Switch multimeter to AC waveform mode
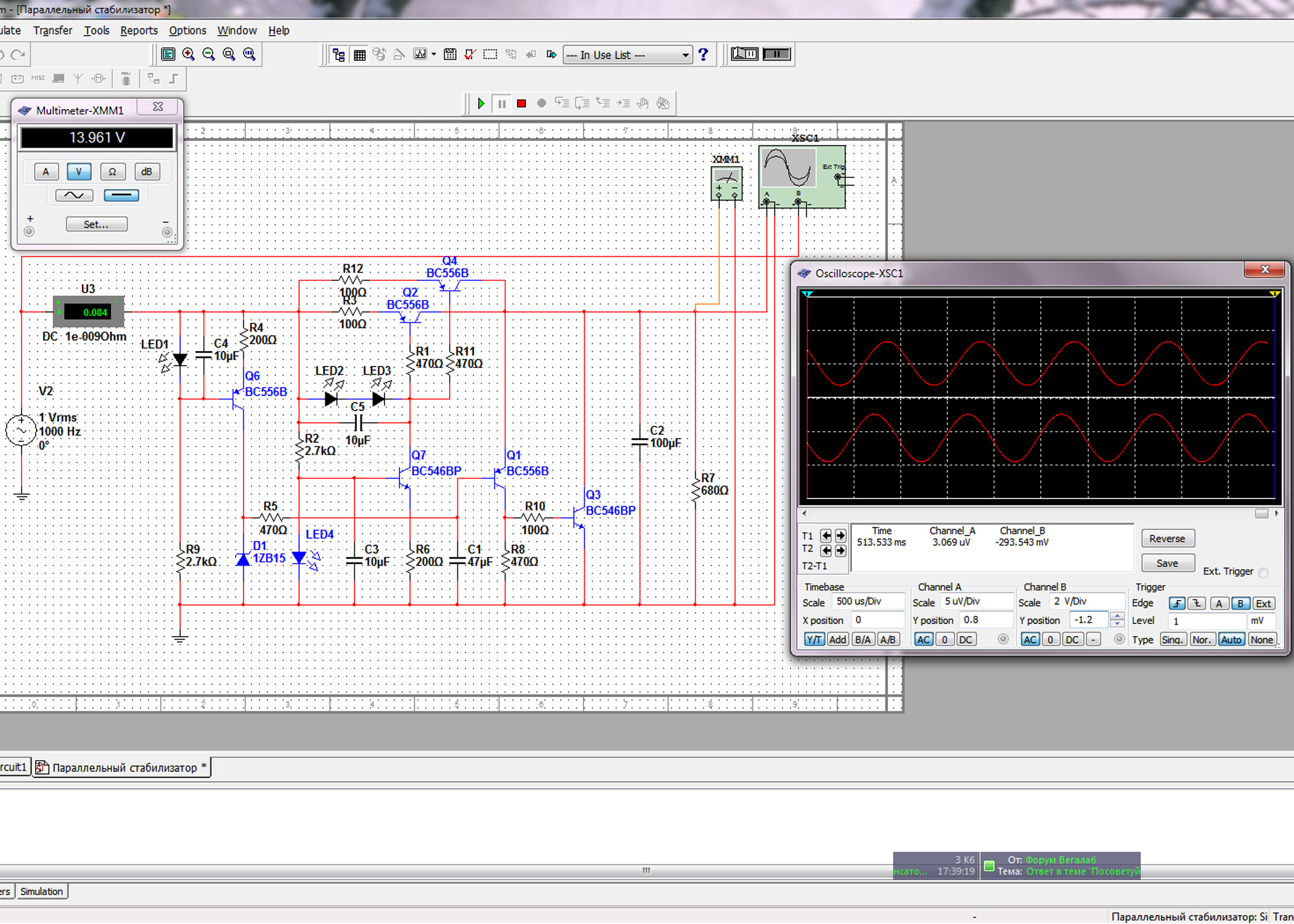 (74, 195)
